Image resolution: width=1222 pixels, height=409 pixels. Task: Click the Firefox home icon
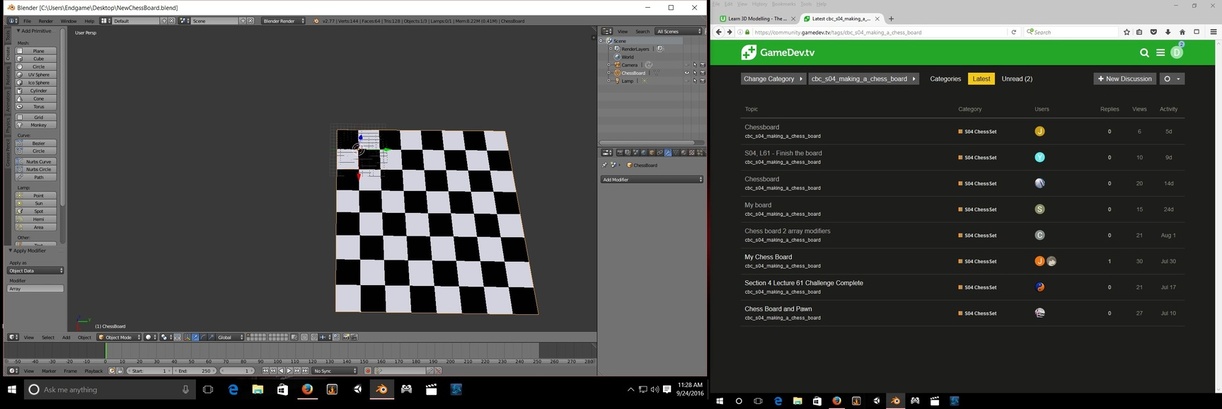1182,32
